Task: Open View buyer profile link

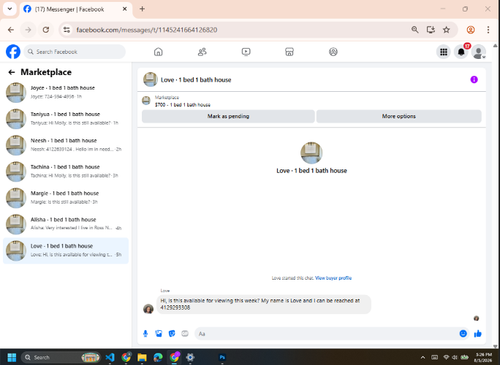Action: coord(333,278)
